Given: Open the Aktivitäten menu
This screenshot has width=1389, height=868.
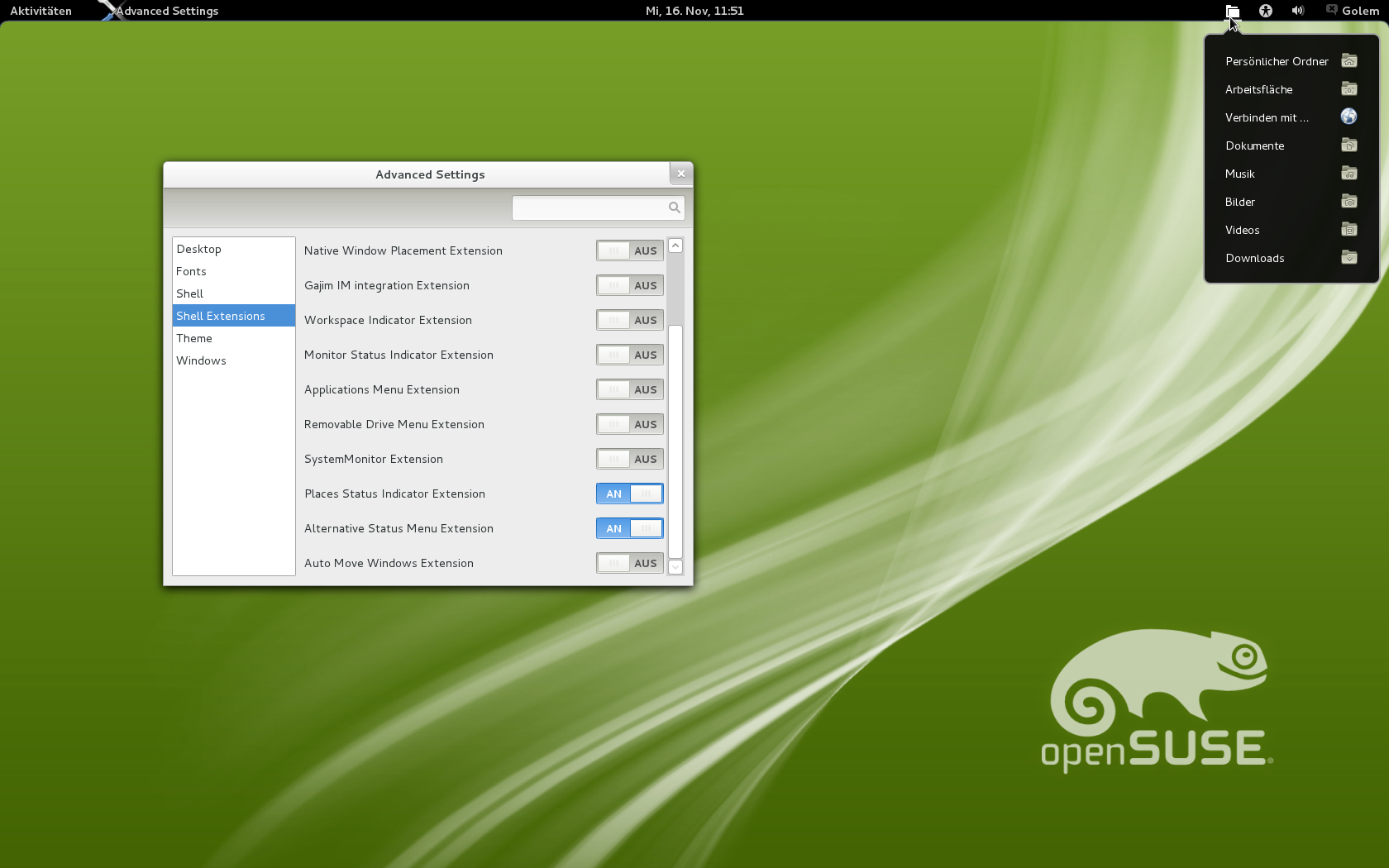Looking at the screenshot, I should pyautogui.click(x=40, y=11).
